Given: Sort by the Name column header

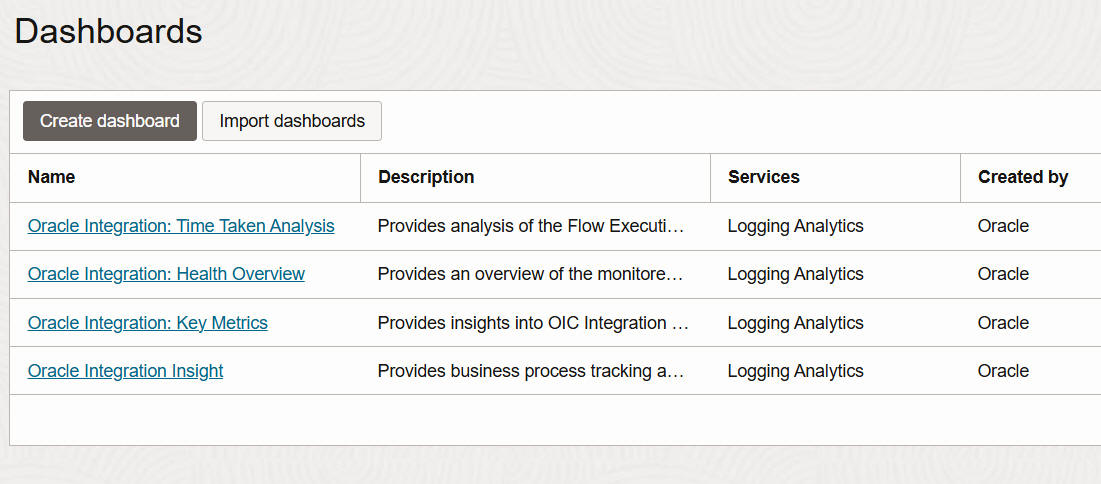Looking at the screenshot, I should click(52, 177).
